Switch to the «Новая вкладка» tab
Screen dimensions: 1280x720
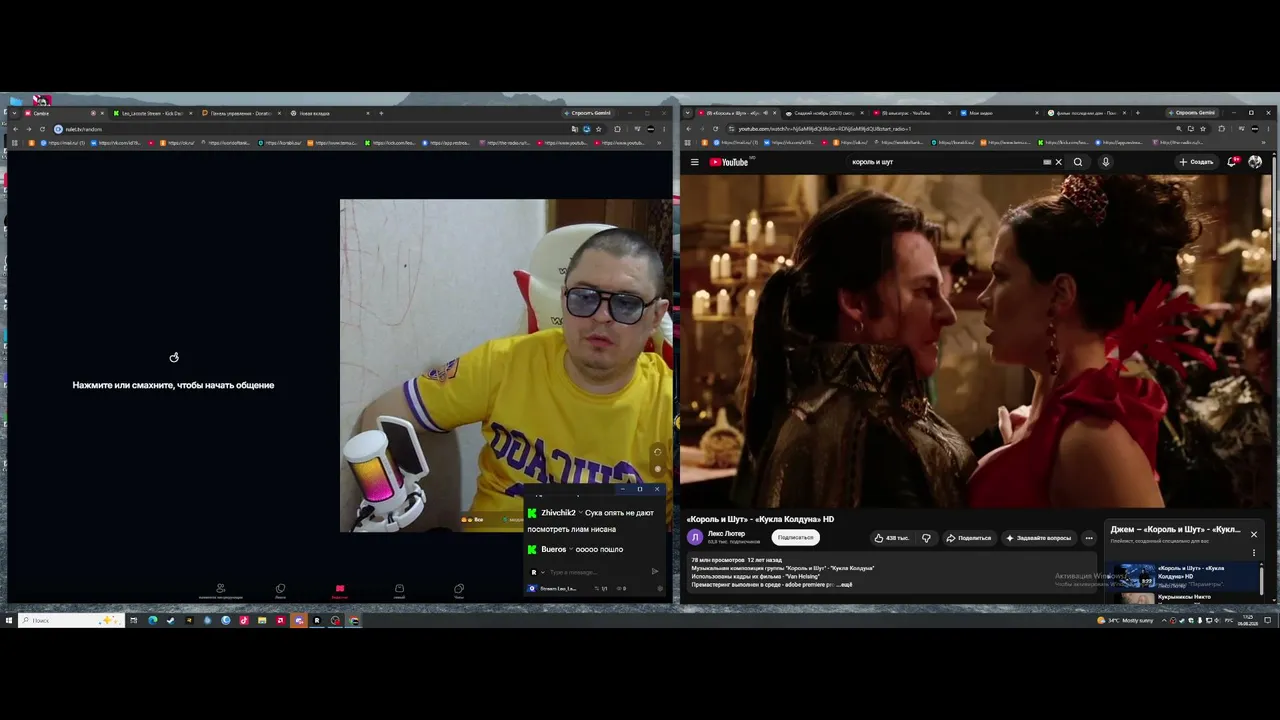(x=328, y=113)
